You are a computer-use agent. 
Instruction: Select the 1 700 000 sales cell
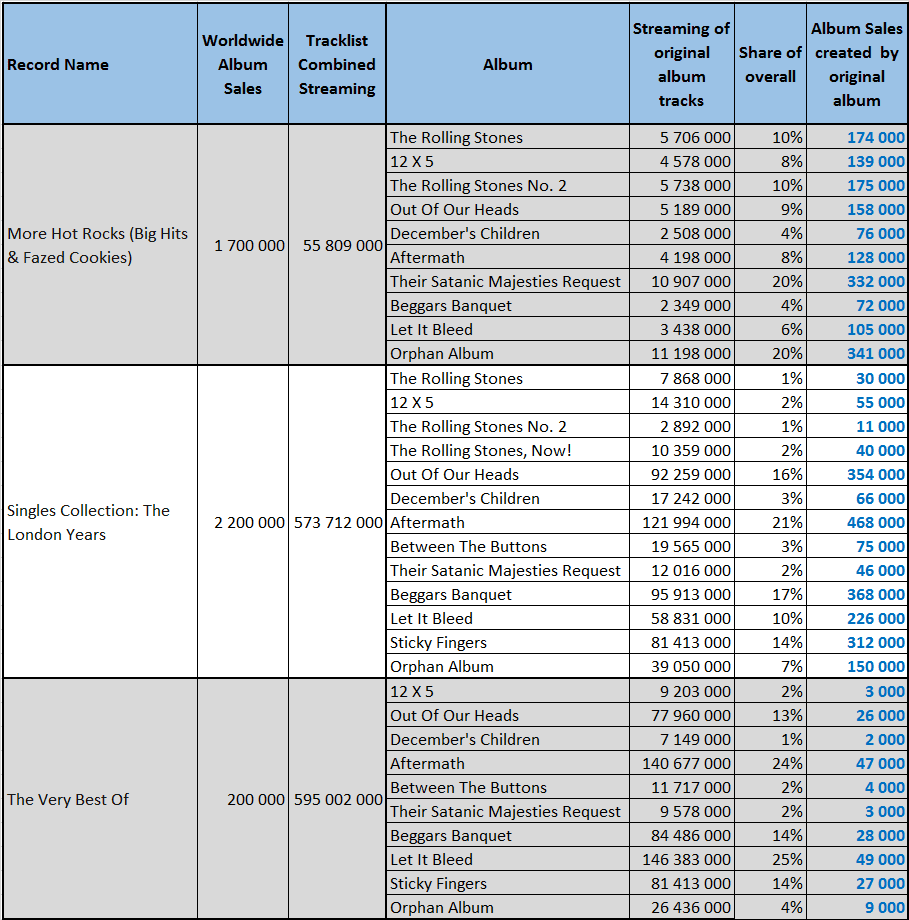click(243, 245)
